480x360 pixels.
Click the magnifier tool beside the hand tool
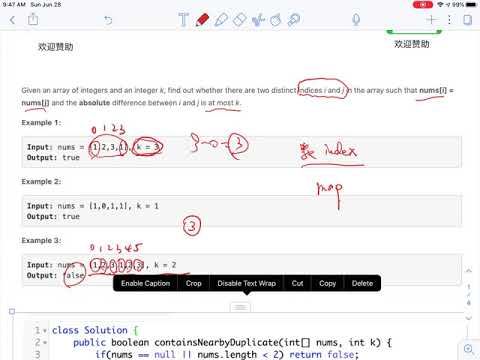tap(294, 20)
